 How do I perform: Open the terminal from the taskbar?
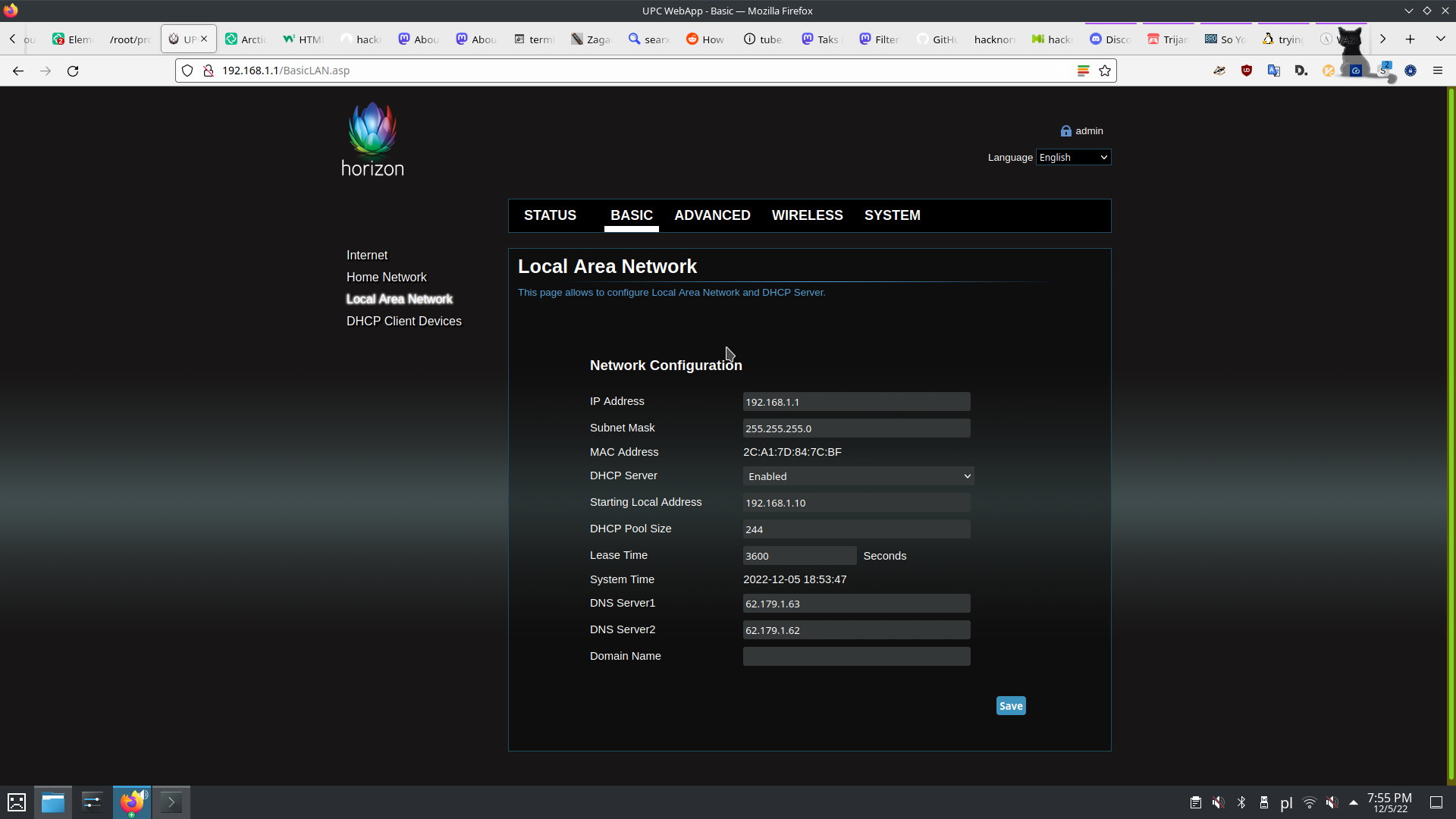pos(171,802)
